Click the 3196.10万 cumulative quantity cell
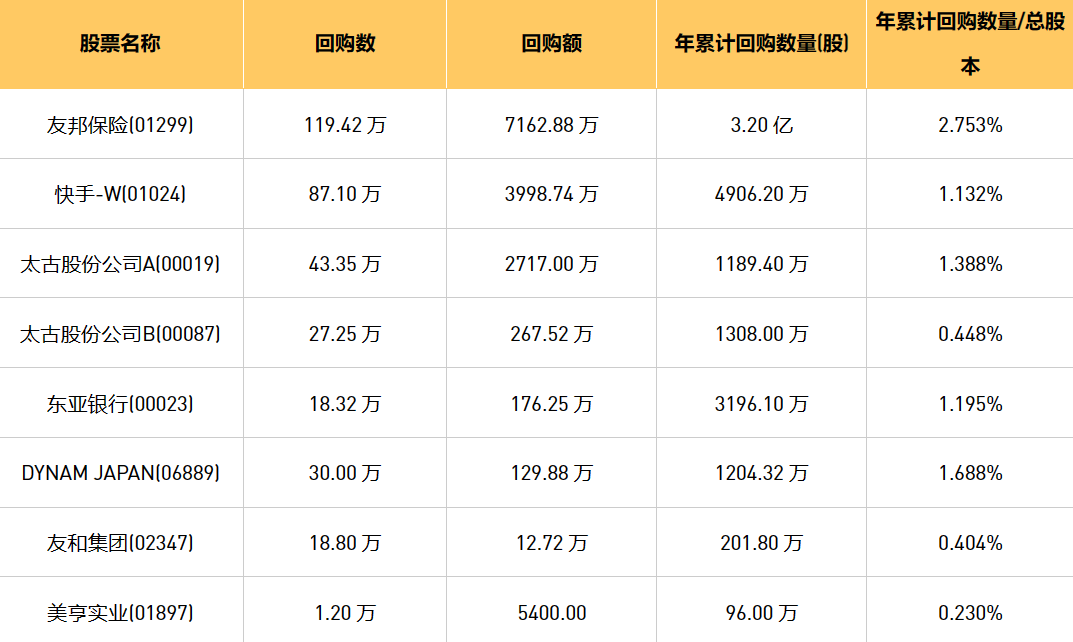Image resolution: width=1073 pixels, height=642 pixels. (761, 404)
